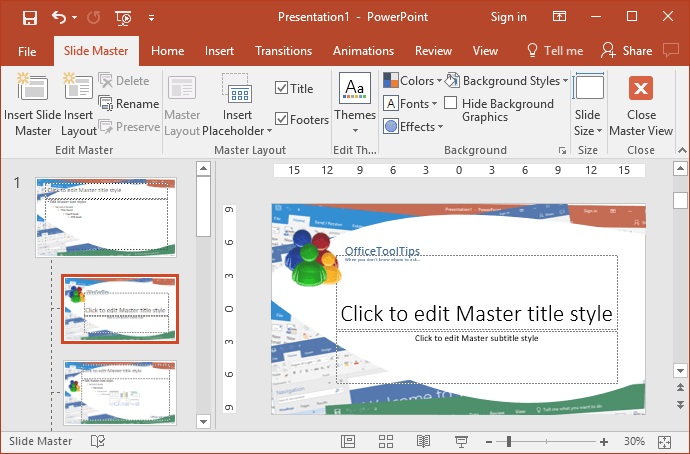The height and width of the screenshot is (454, 690).
Task: Switch to Normal view icon
Action: pos(348,441)
